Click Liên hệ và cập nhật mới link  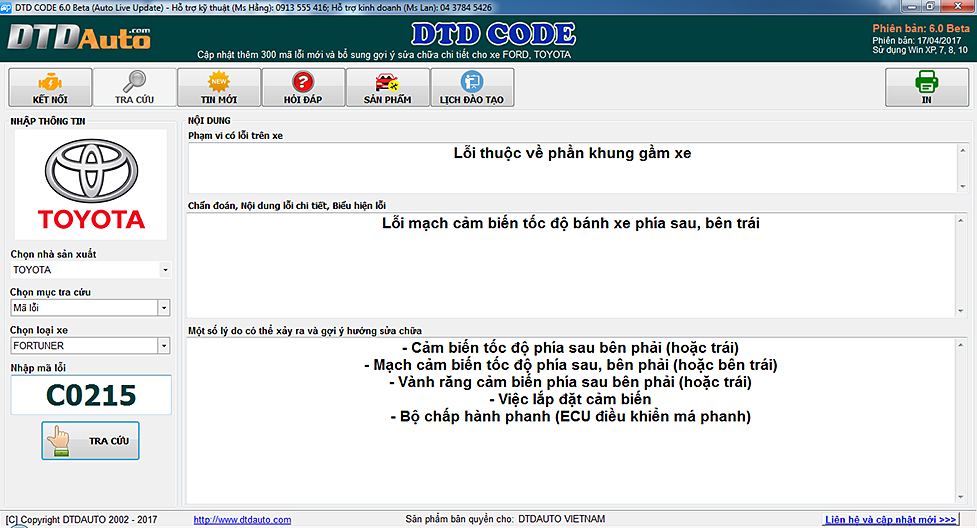(x=890, y=520)
